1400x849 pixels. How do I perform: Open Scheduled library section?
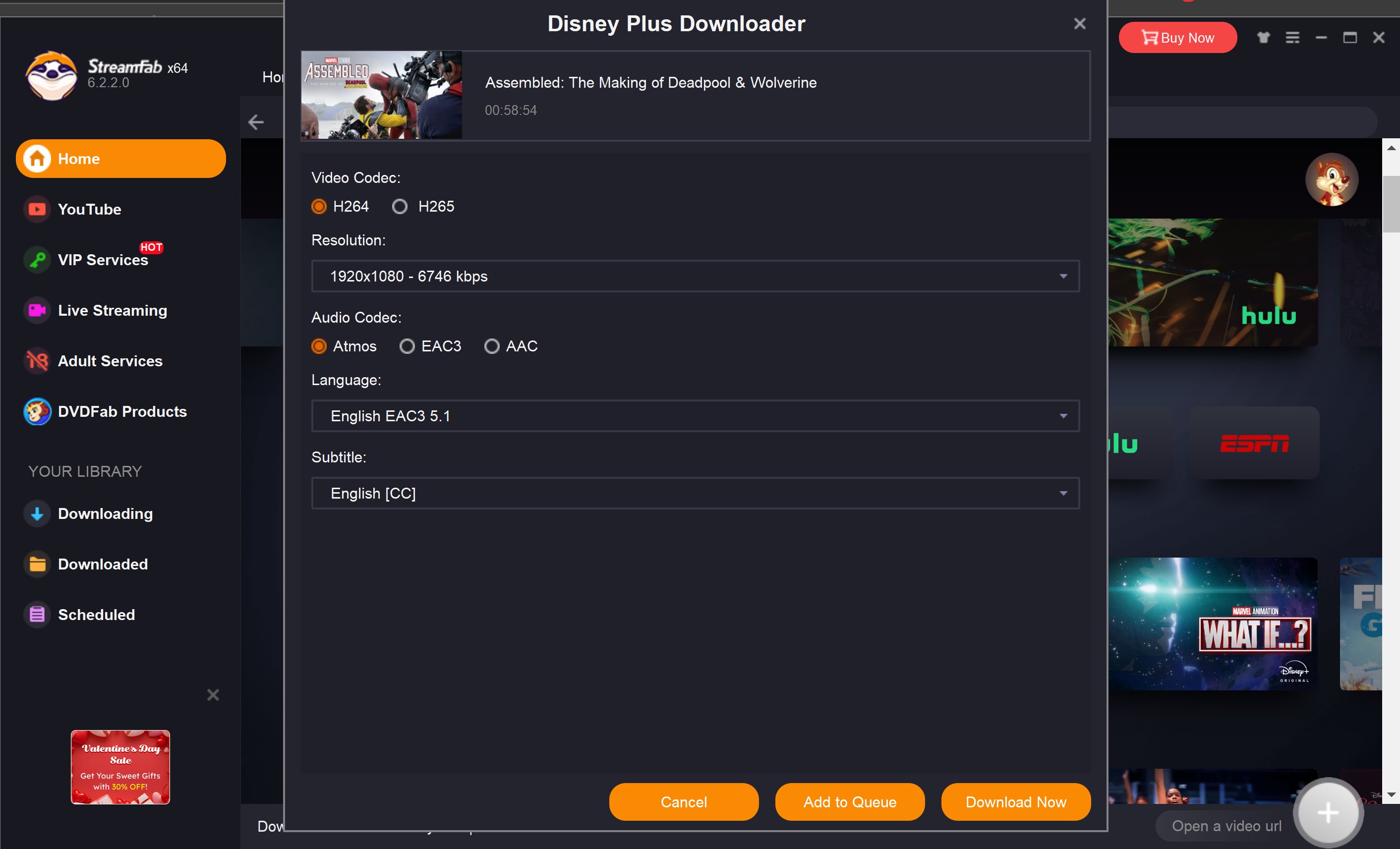pyautogui.click(x=121, y=615)
